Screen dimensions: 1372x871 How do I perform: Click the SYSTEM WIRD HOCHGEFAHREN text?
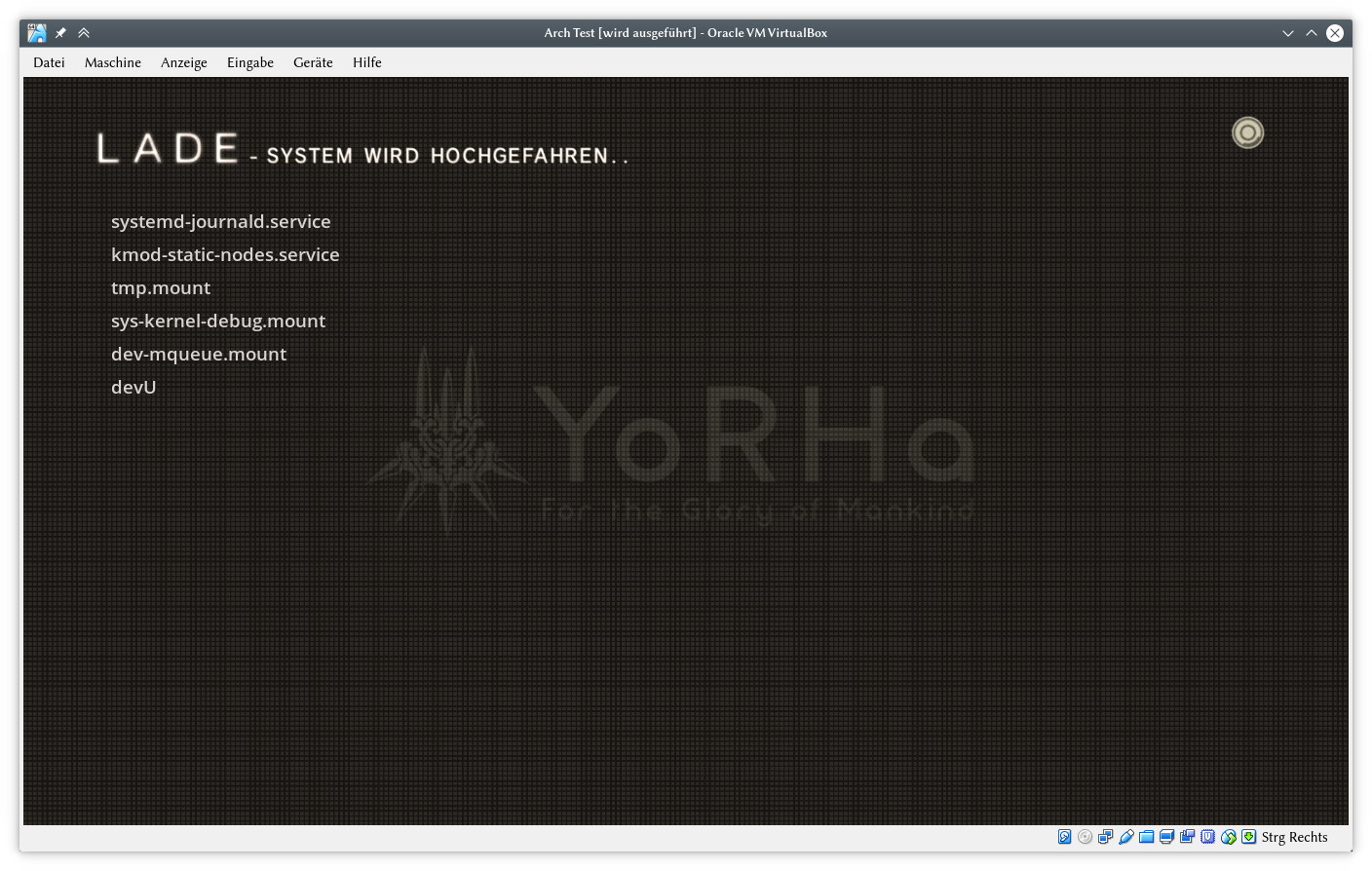pyautogui.click(x=447, y=156)
